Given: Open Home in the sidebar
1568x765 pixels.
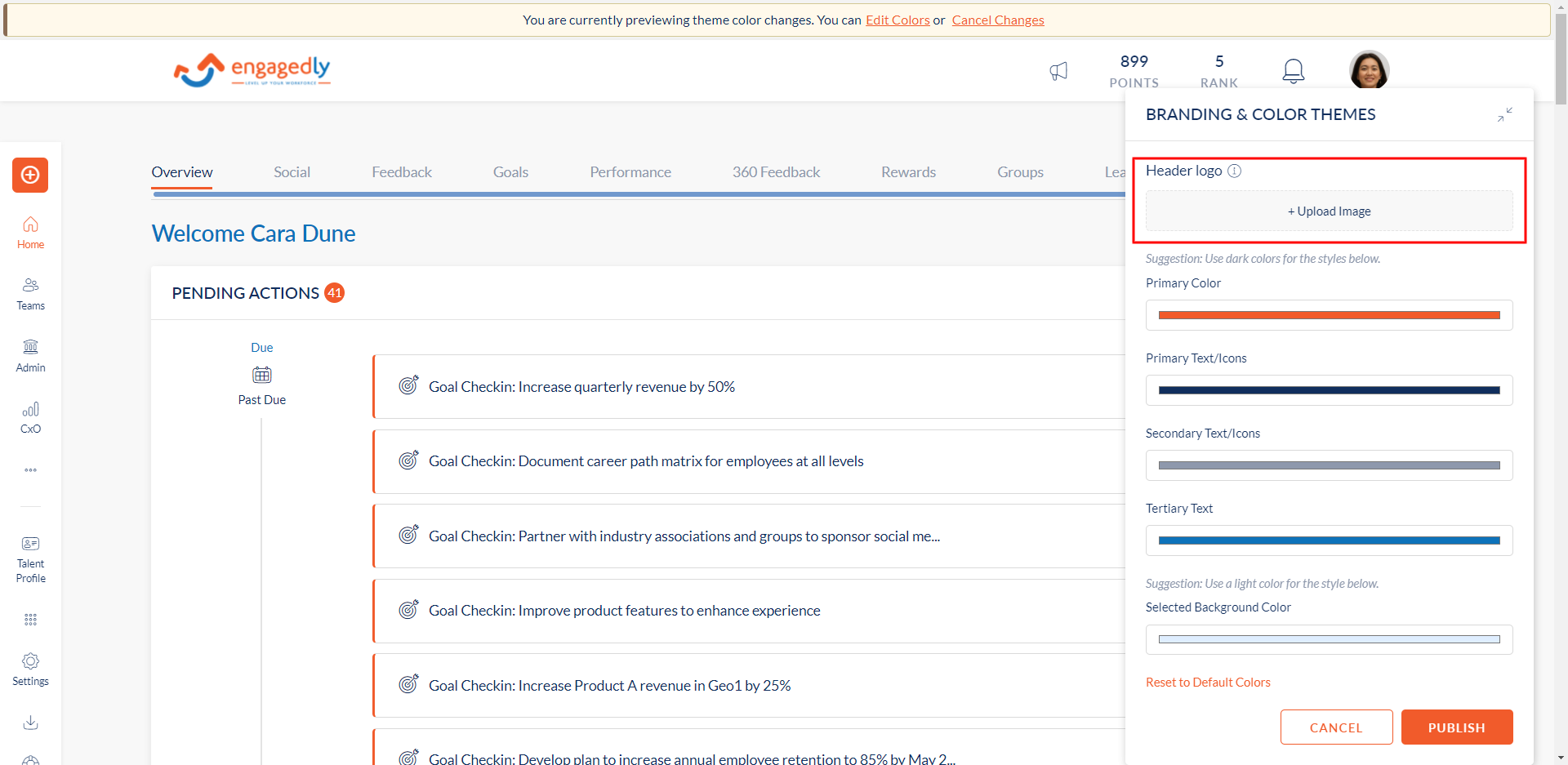Looking at the screenshot, I should 30,233.
